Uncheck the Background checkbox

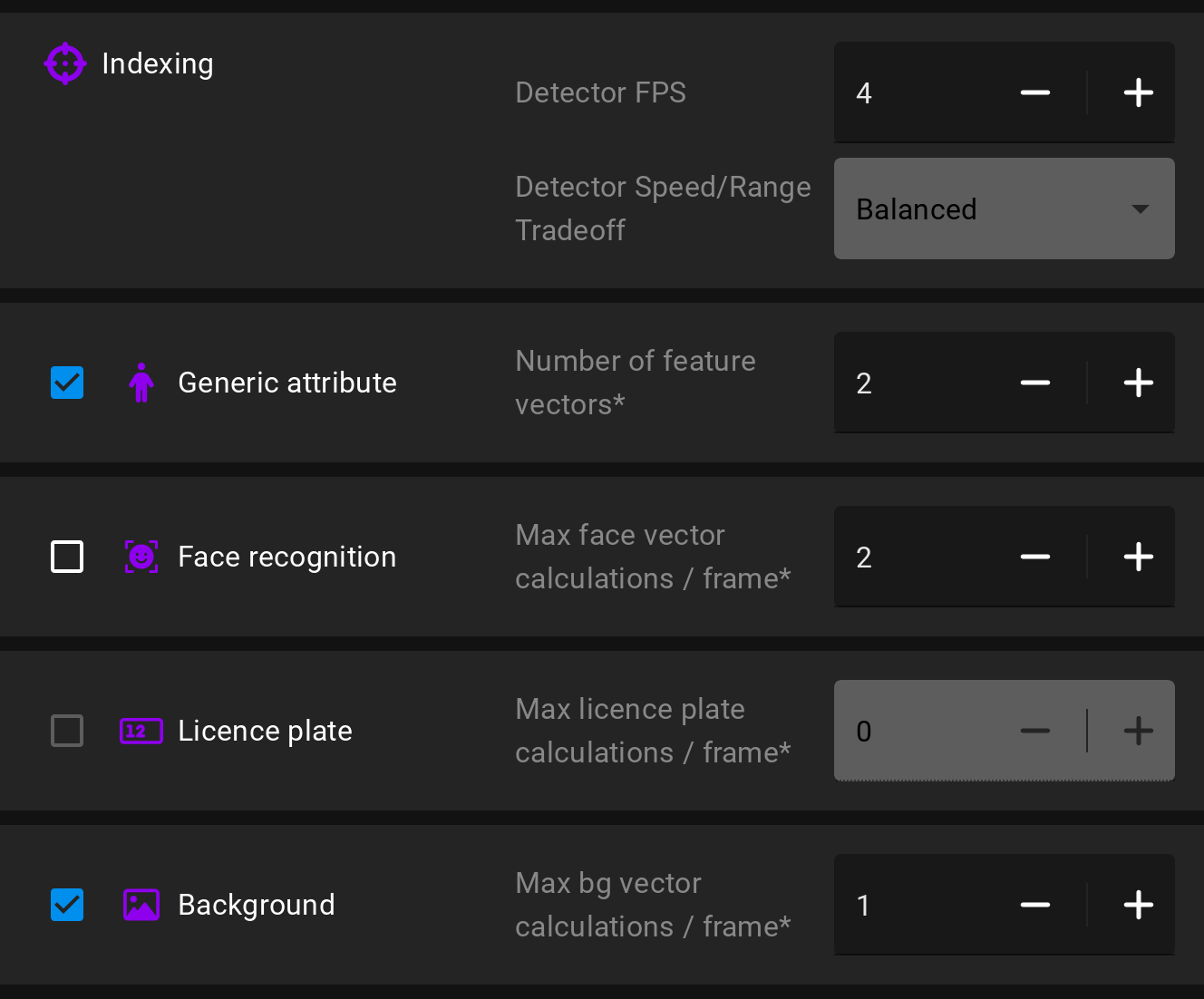(67, 905)
